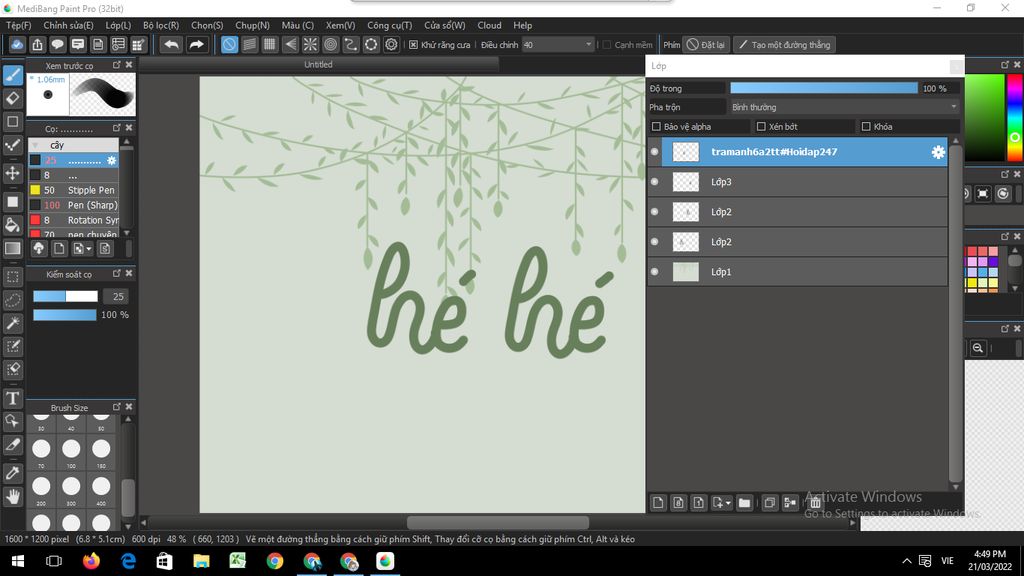The height and width of the screenshot is (576, 1024).
Task: Choose the 100 size brush circle
Action: coord(71,449)
